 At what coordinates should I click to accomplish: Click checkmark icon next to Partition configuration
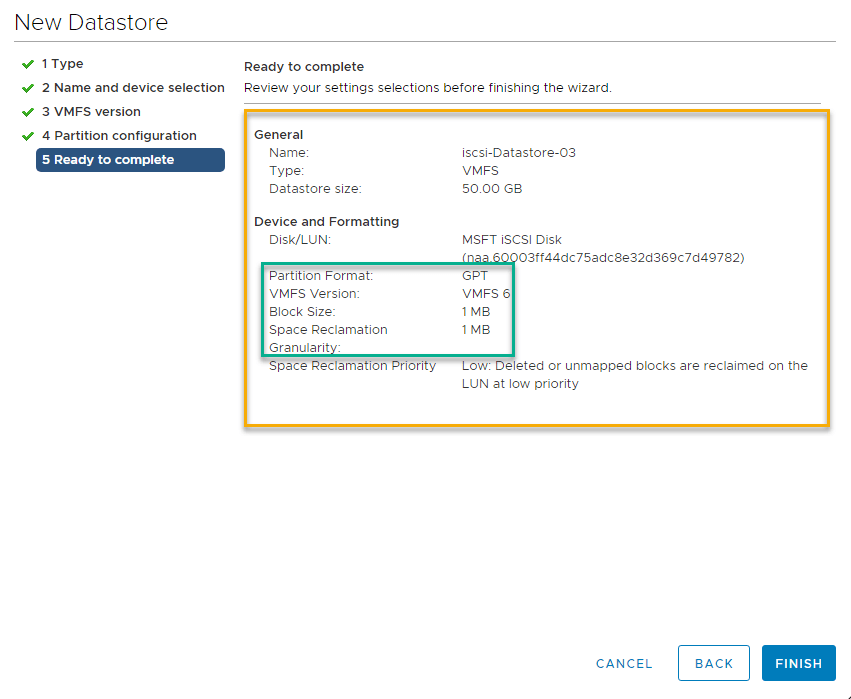pyautogui.click(x=28, y=136)
